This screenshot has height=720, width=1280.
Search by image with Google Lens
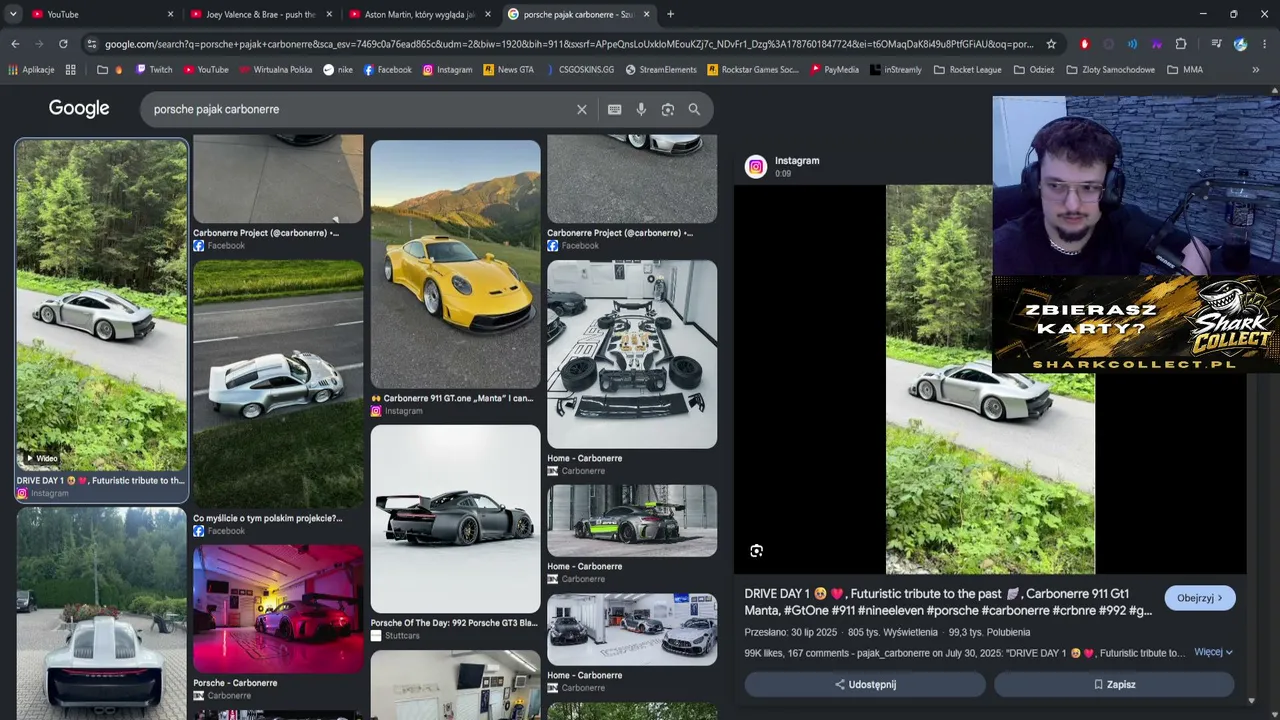tap(668, 109)
